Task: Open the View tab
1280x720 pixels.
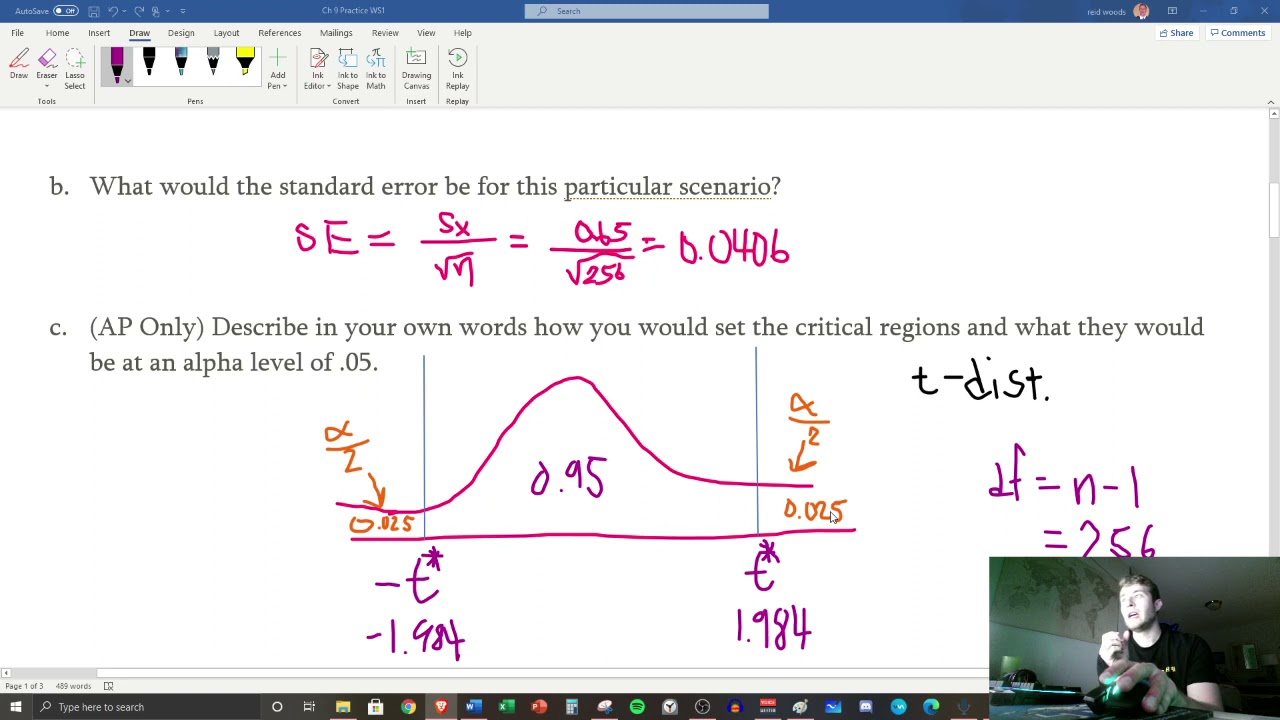Action: (426, 33)
